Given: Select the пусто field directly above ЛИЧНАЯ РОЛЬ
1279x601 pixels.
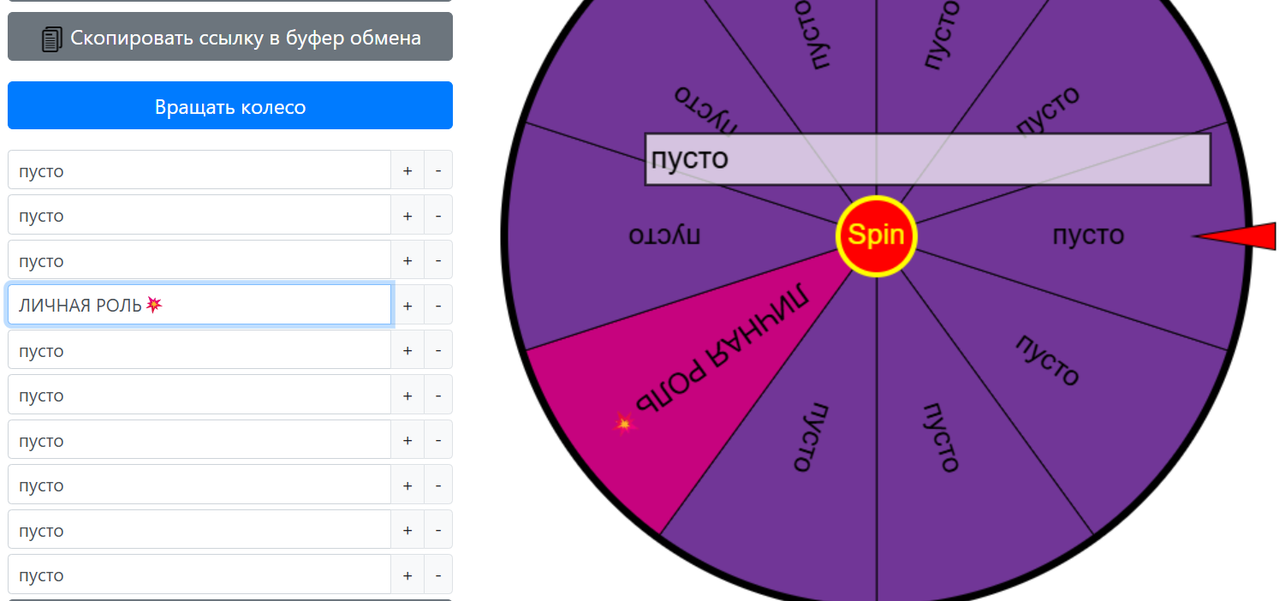Looking at the screenshot, I should [199, 260].
